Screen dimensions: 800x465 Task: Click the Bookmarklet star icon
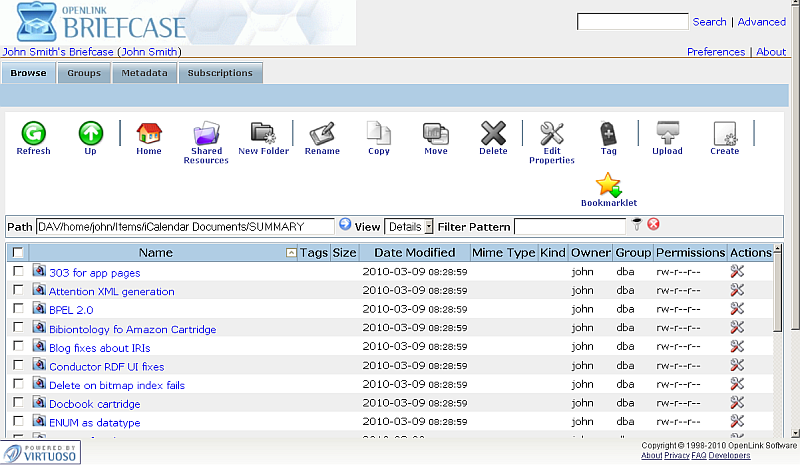coord(608,186)
